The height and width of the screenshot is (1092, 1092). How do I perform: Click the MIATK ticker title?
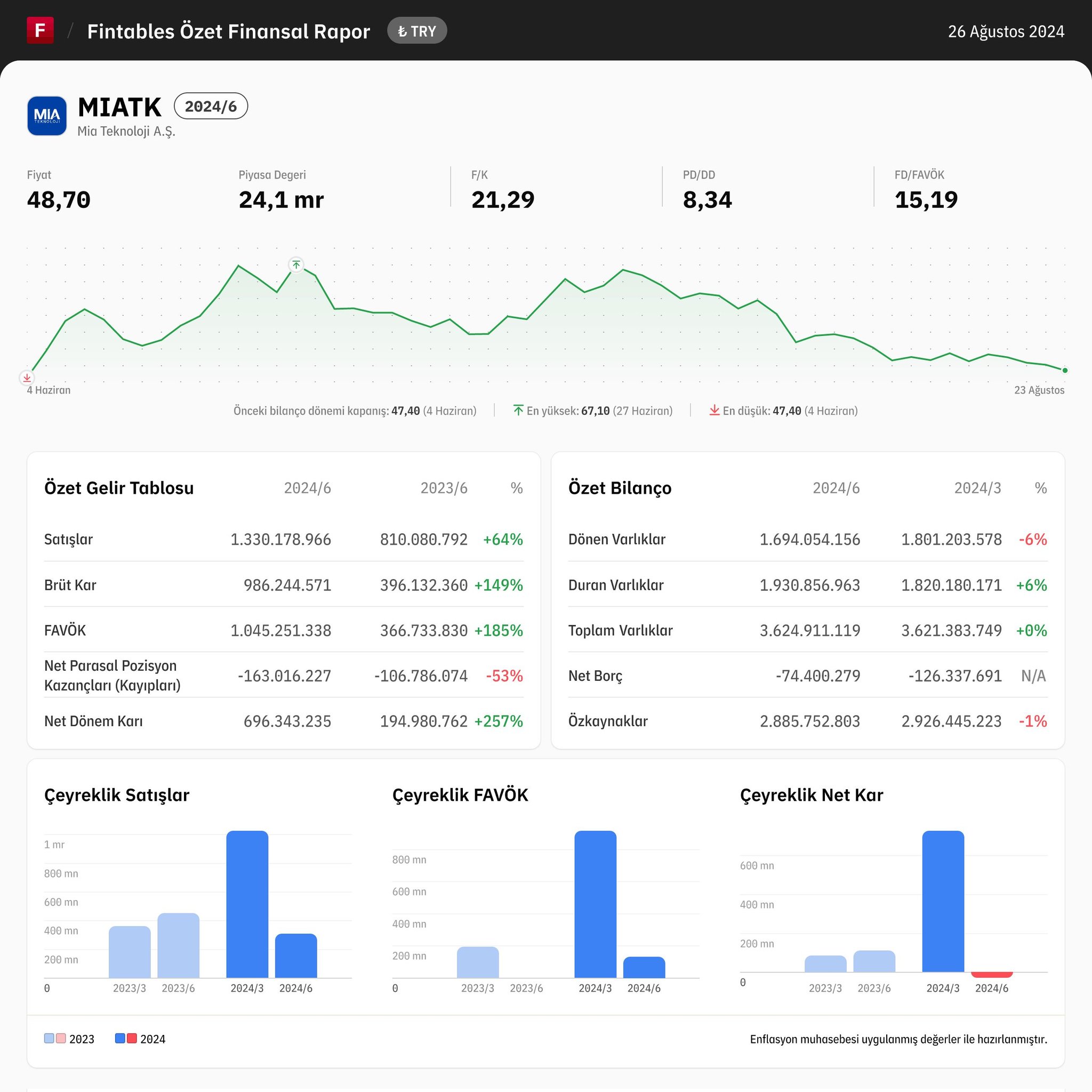[x=119, y=107]
